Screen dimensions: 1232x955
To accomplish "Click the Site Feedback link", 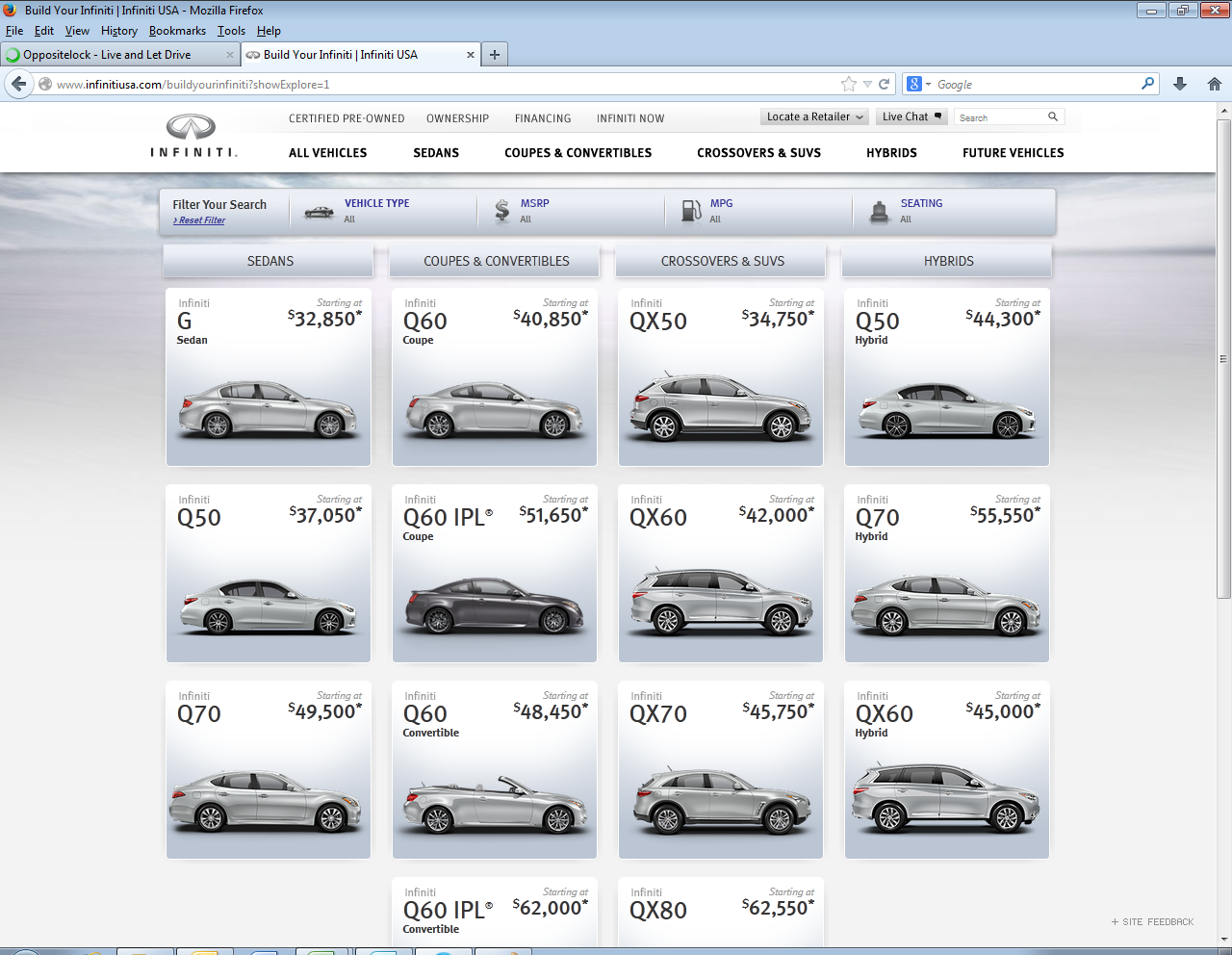I will click(x=1152, y=921).
